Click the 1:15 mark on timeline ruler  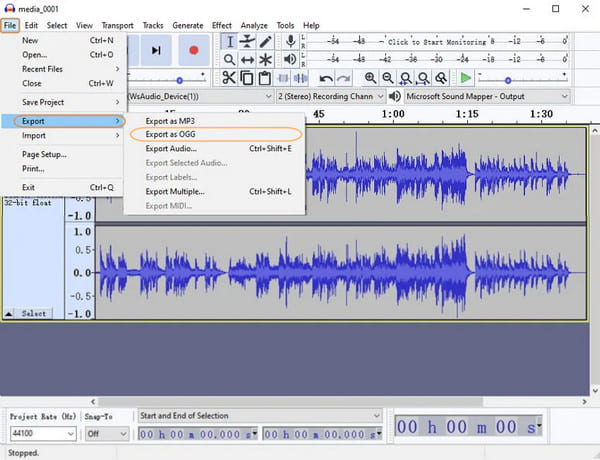(x=467, y=114)
